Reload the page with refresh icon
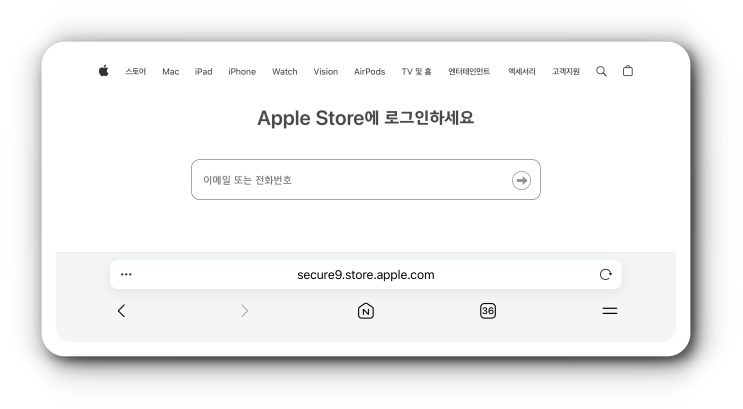Image resolution: width=743 pixels, height=409 pixels. click(x=605, y=274)
